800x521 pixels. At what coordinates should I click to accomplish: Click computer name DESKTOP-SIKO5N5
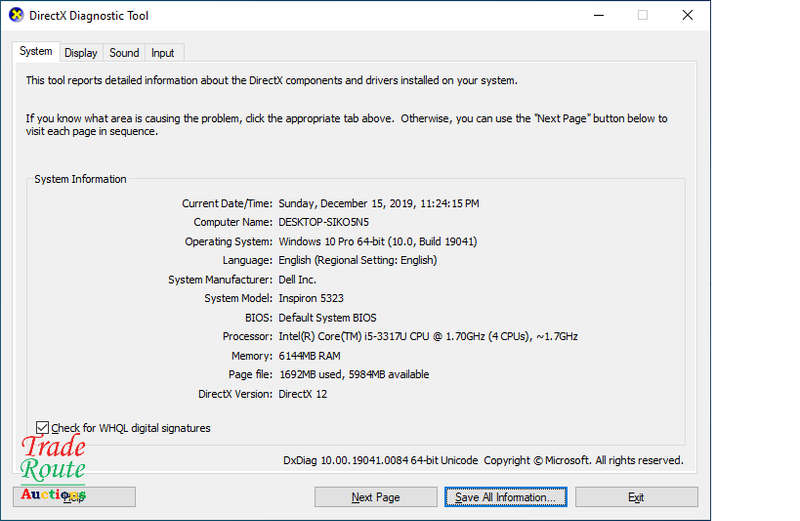point(323,222)
